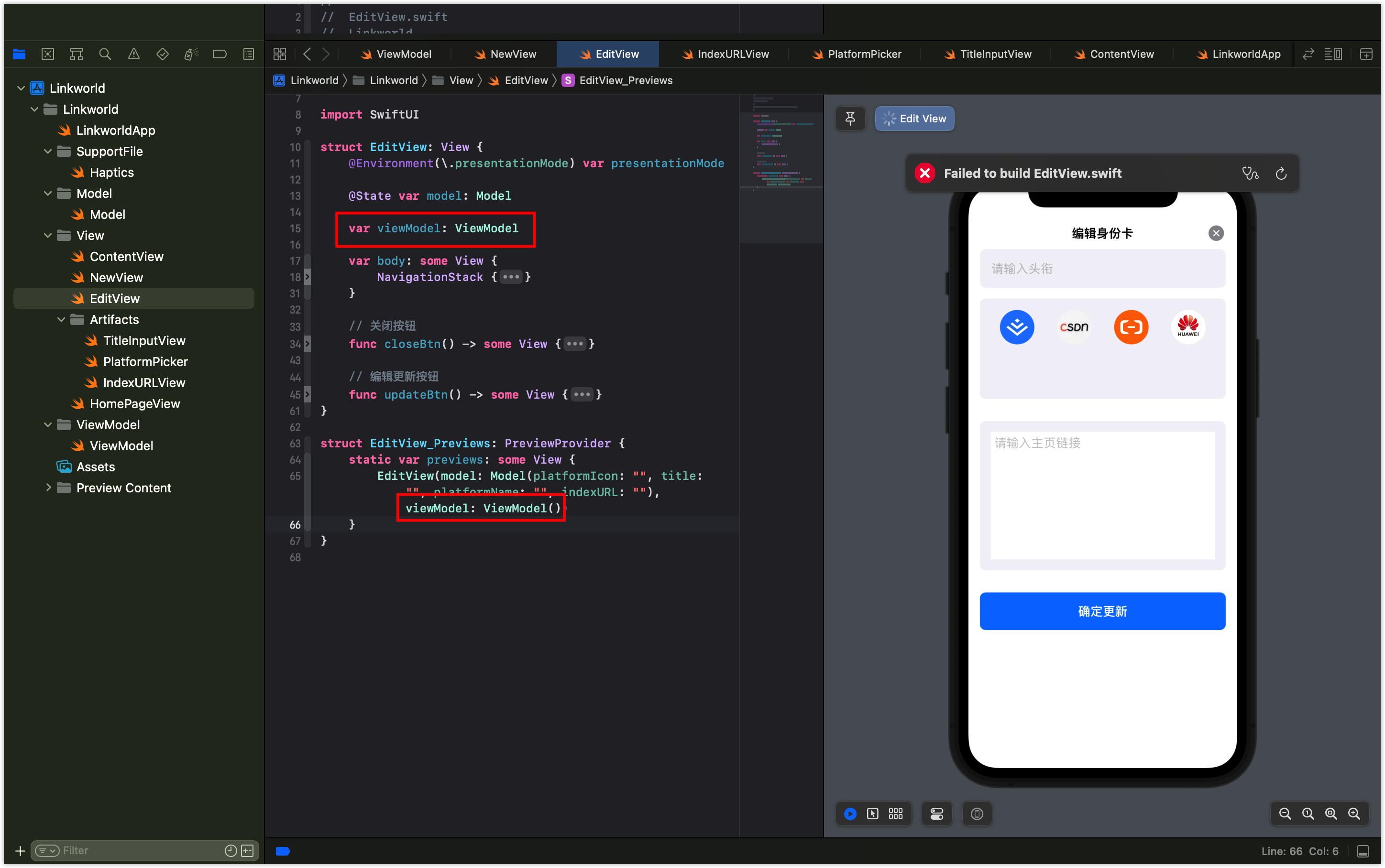Collapse the Linkworld project root
The image size is (1385, 868).
click(x=21, y=88)
